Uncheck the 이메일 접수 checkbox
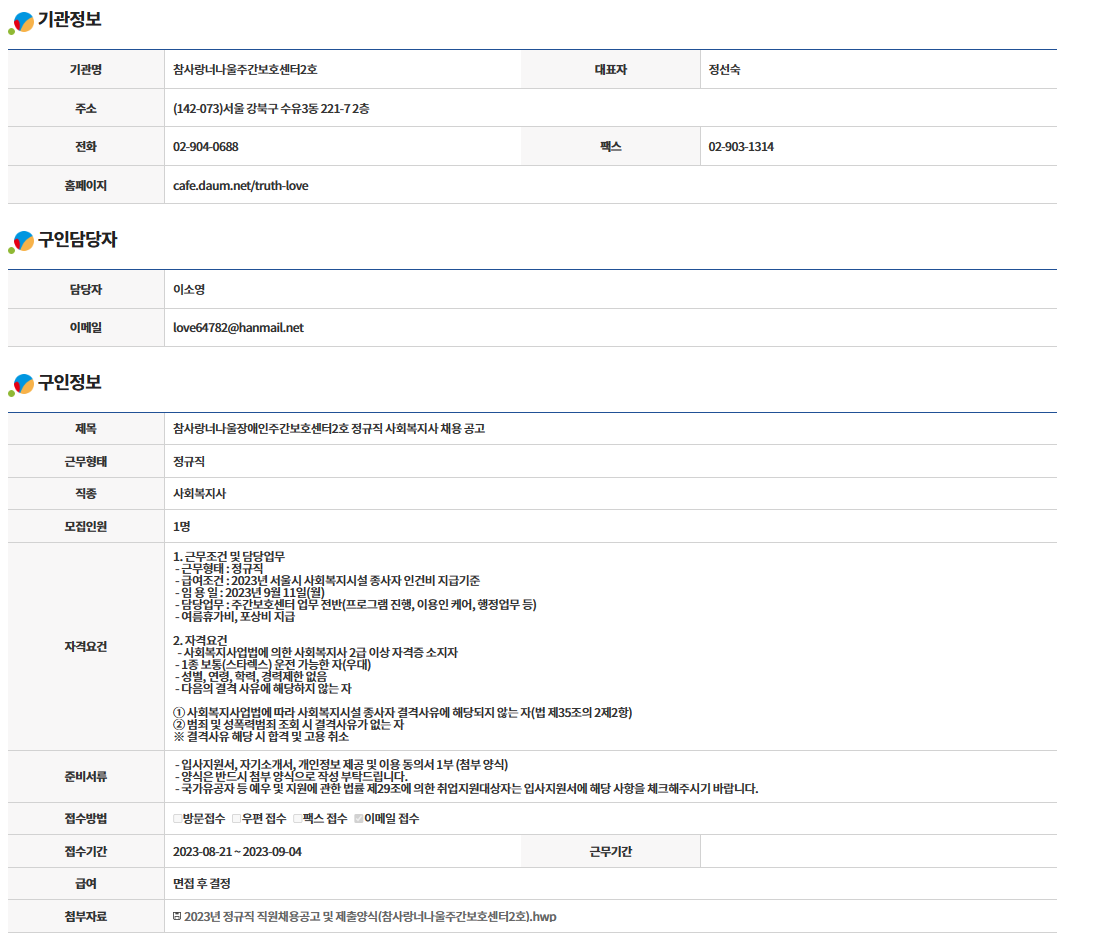 [359, 819]
